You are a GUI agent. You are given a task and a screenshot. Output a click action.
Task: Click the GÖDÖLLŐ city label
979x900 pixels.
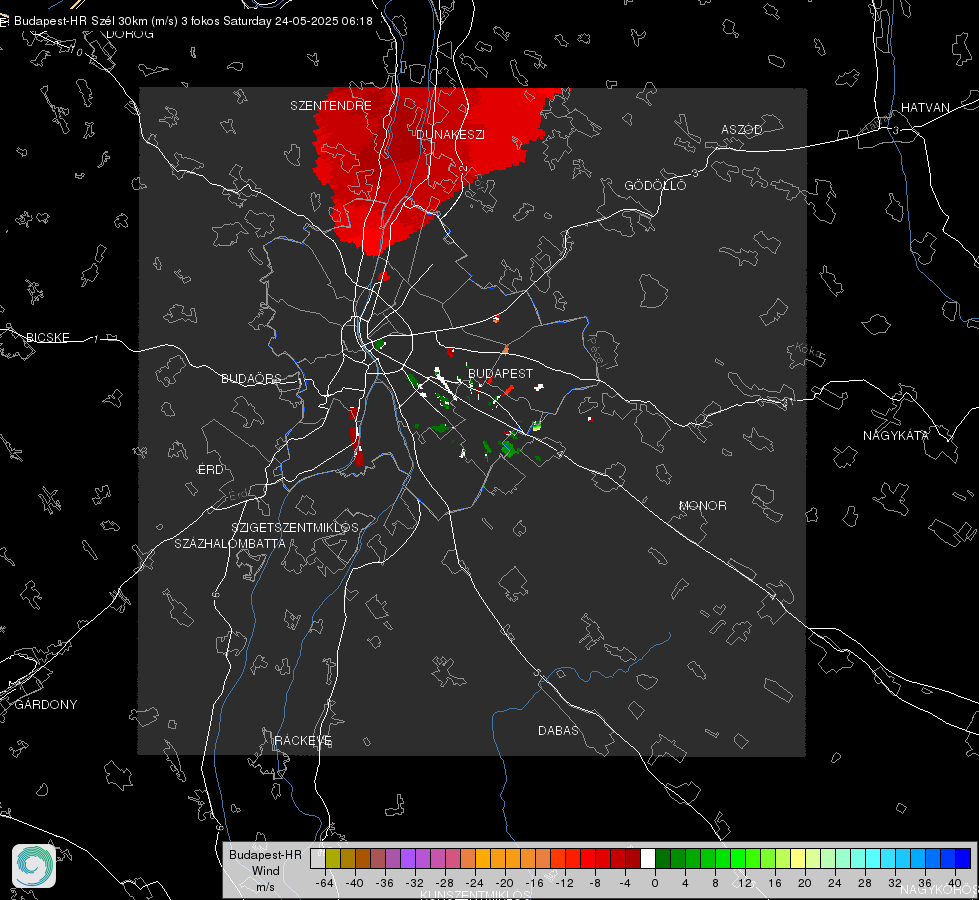pos(656,185)
